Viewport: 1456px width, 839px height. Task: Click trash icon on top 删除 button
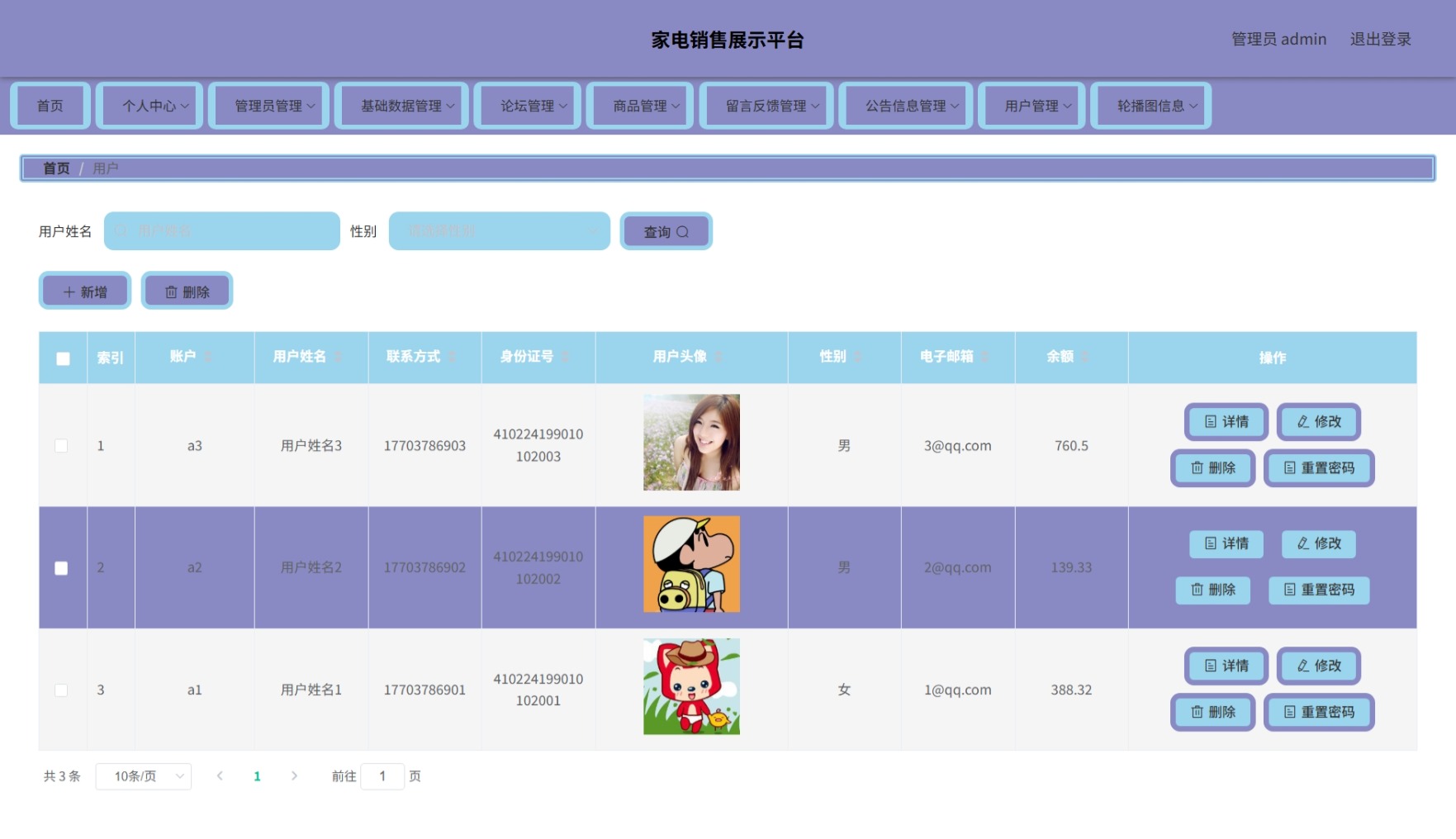pyautogui.click(x=171, y=292)
